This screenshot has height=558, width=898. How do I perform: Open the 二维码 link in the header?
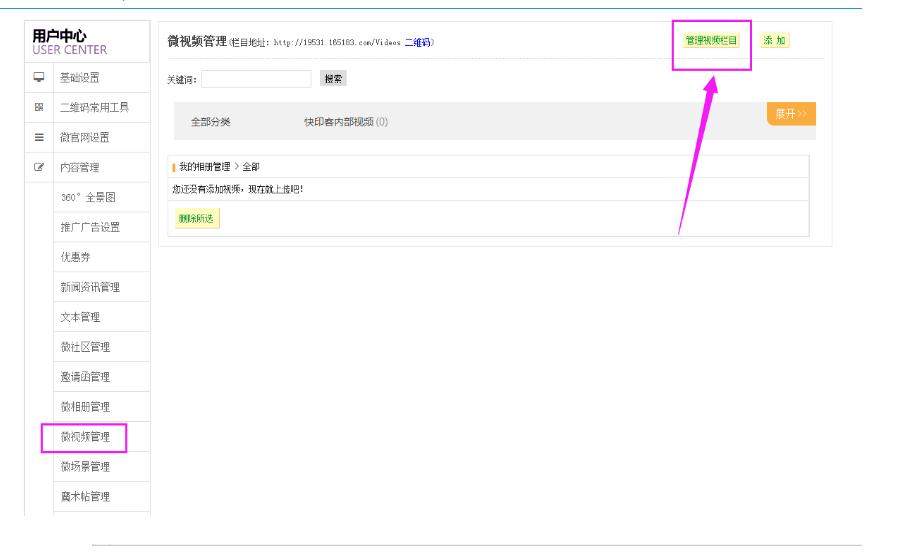click(417, 43)
